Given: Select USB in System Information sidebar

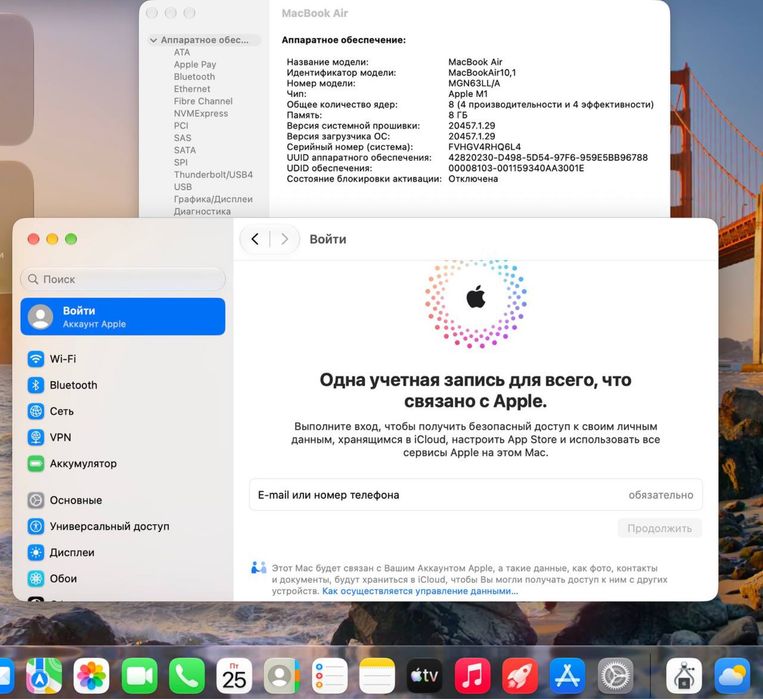Looking at the screenshot, I should pos(182,186).
